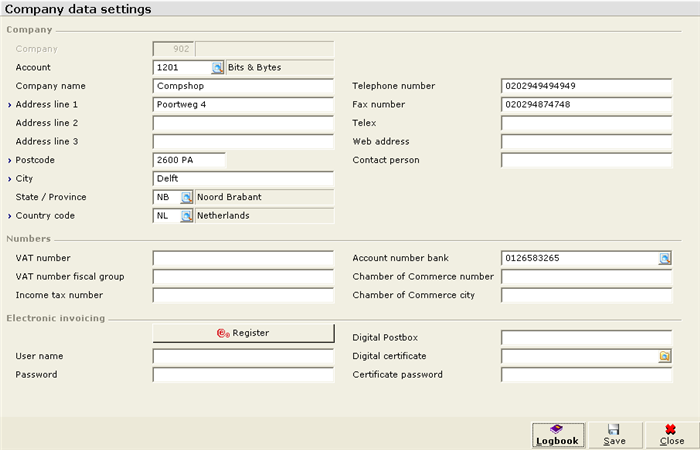
Task: Select the Company name field
Action: click(x=243, y=86)
